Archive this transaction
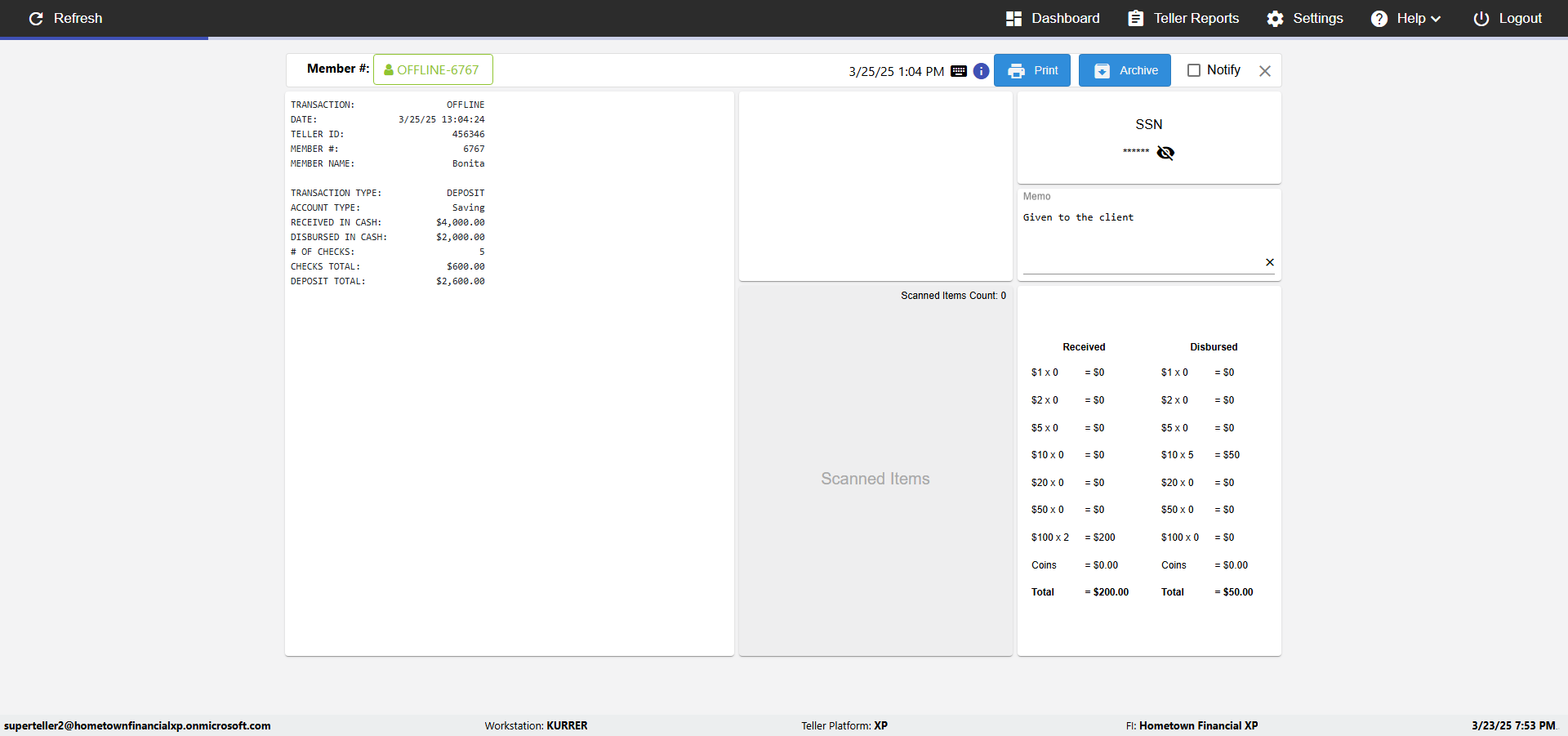The height and width of the screenshot is (736, 1568). [1125, 70]
